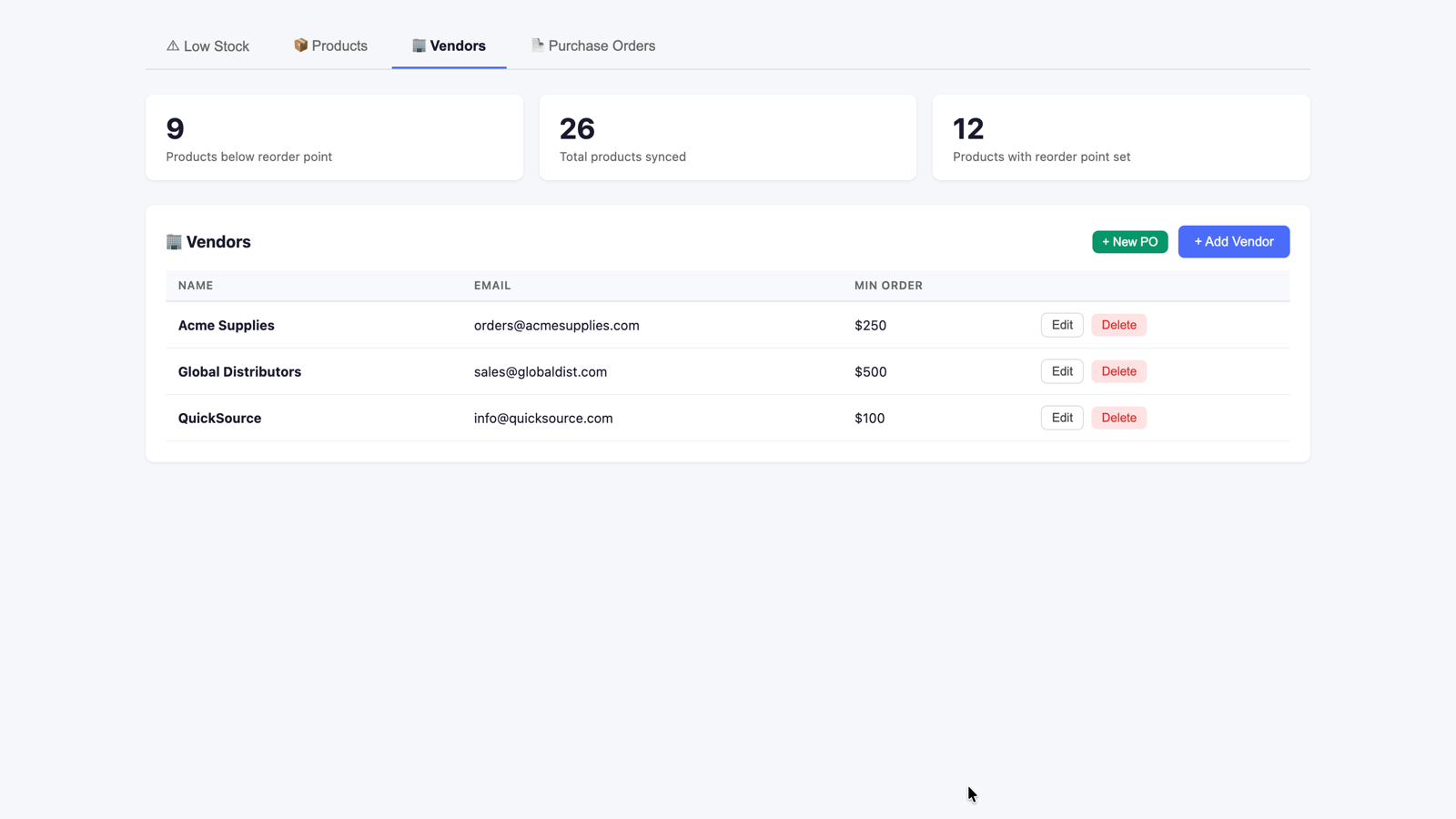Viewport: 1456px width, 819px height.
Task: Delete the Acme Supplies vendor
Action: [1118, 325]
